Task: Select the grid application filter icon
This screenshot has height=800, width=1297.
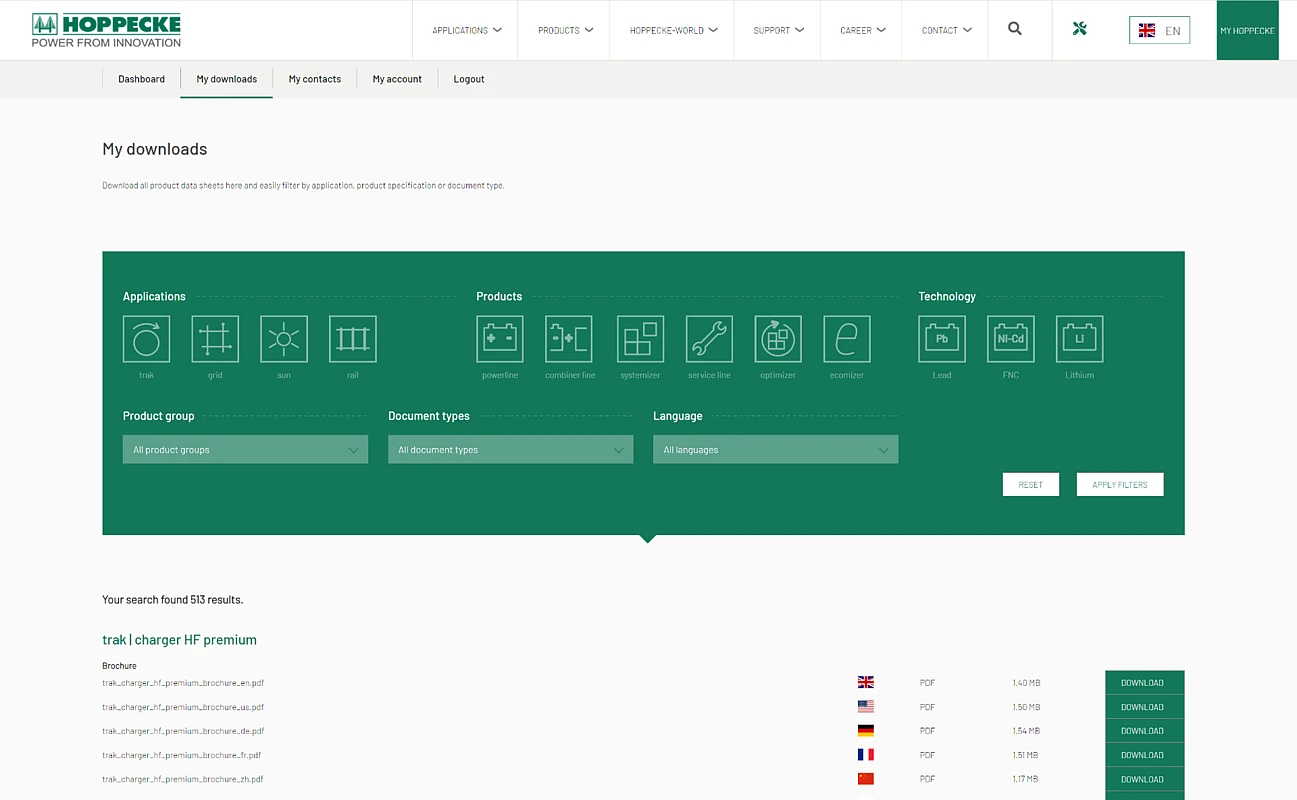Action: 215,339
